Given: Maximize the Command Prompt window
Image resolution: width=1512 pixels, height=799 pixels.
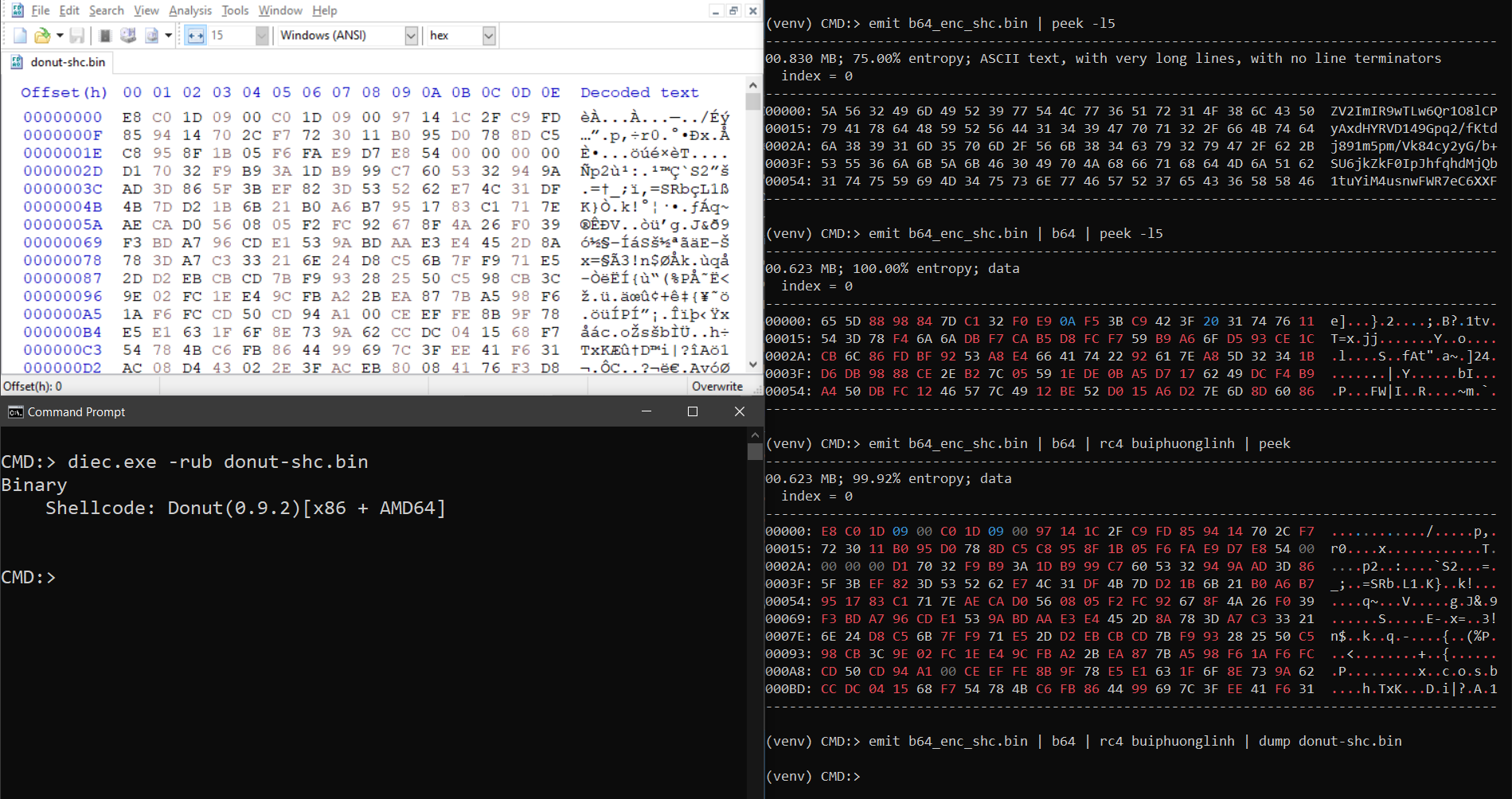Looking at the screenshot, I should point(693,411).
